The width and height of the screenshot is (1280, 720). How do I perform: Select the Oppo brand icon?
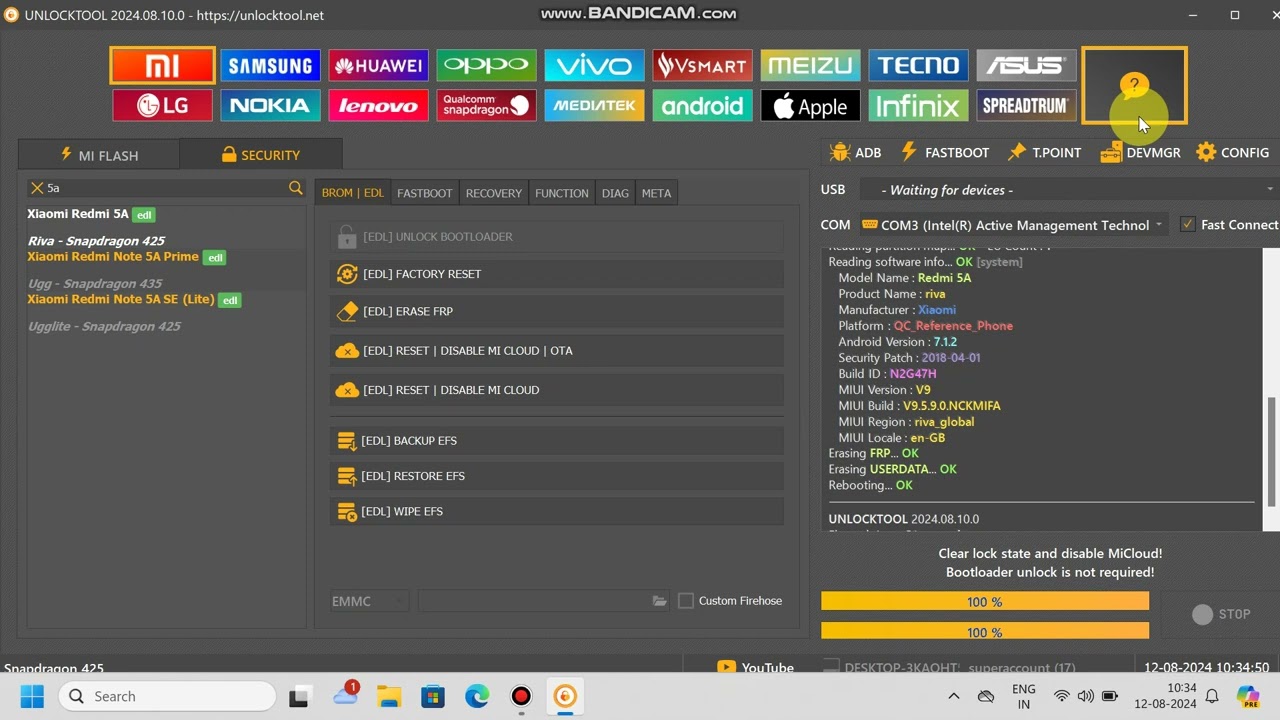pos(486,65)
